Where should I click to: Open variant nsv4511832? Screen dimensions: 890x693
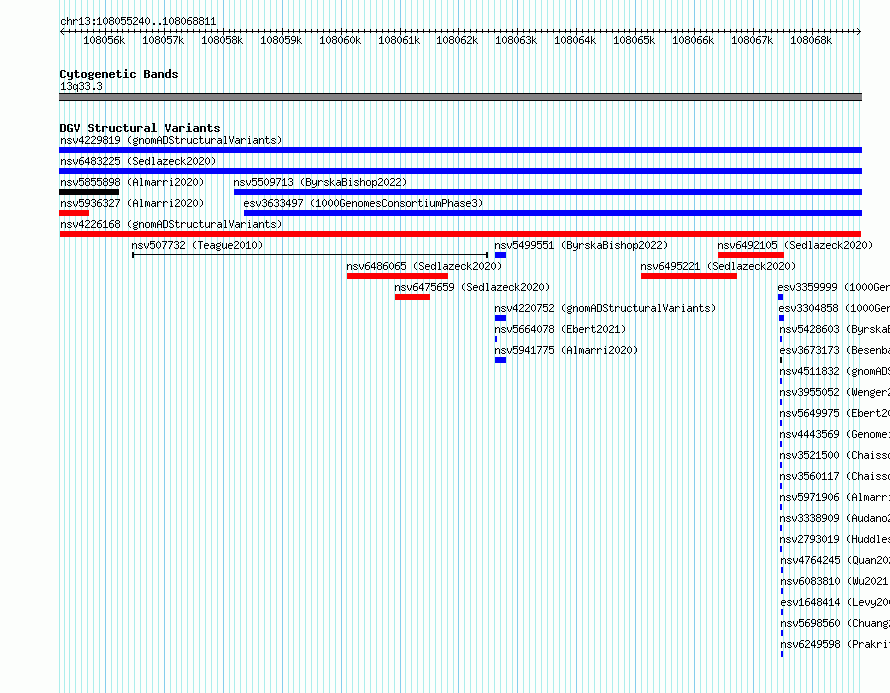(834, 371)
